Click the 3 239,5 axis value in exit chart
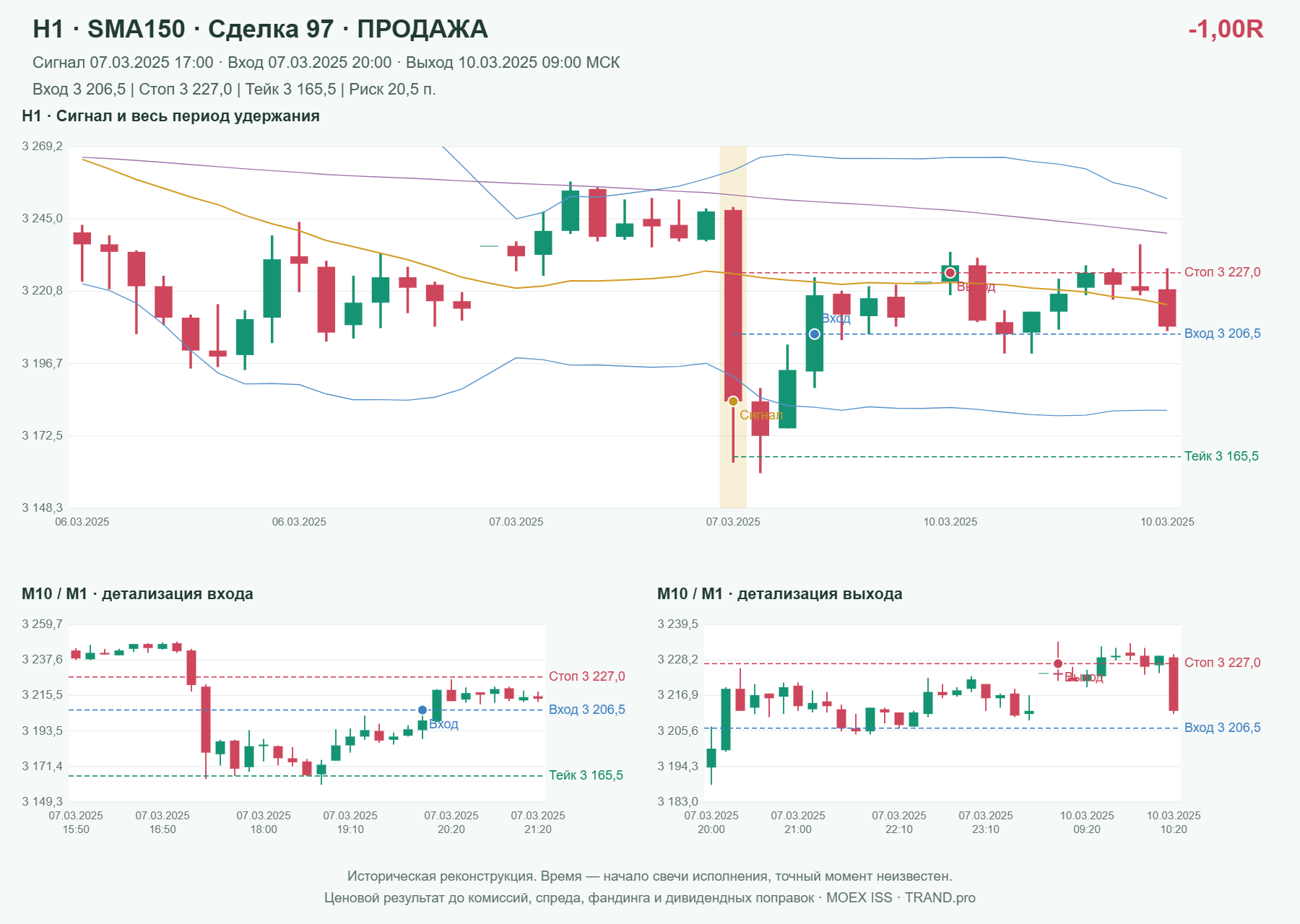This screenshot has height=924, width=1300. coord(678,624)
